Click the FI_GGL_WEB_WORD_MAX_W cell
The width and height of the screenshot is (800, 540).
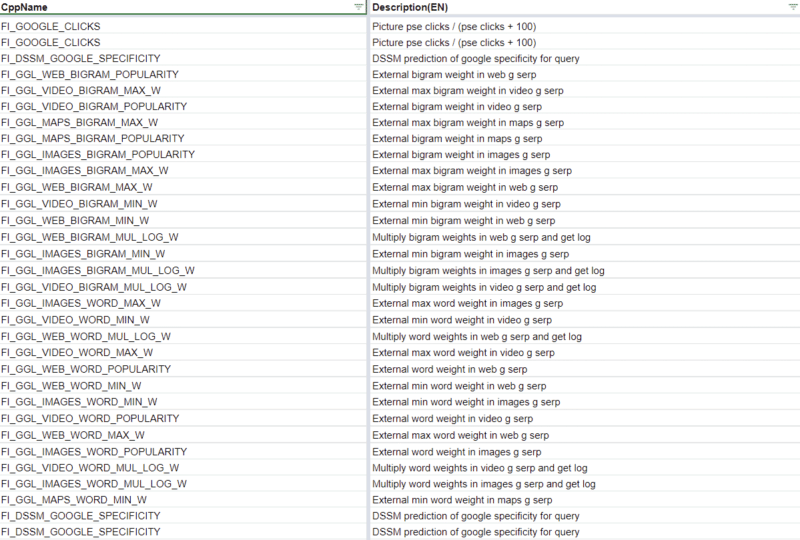[x=183, y=435]
